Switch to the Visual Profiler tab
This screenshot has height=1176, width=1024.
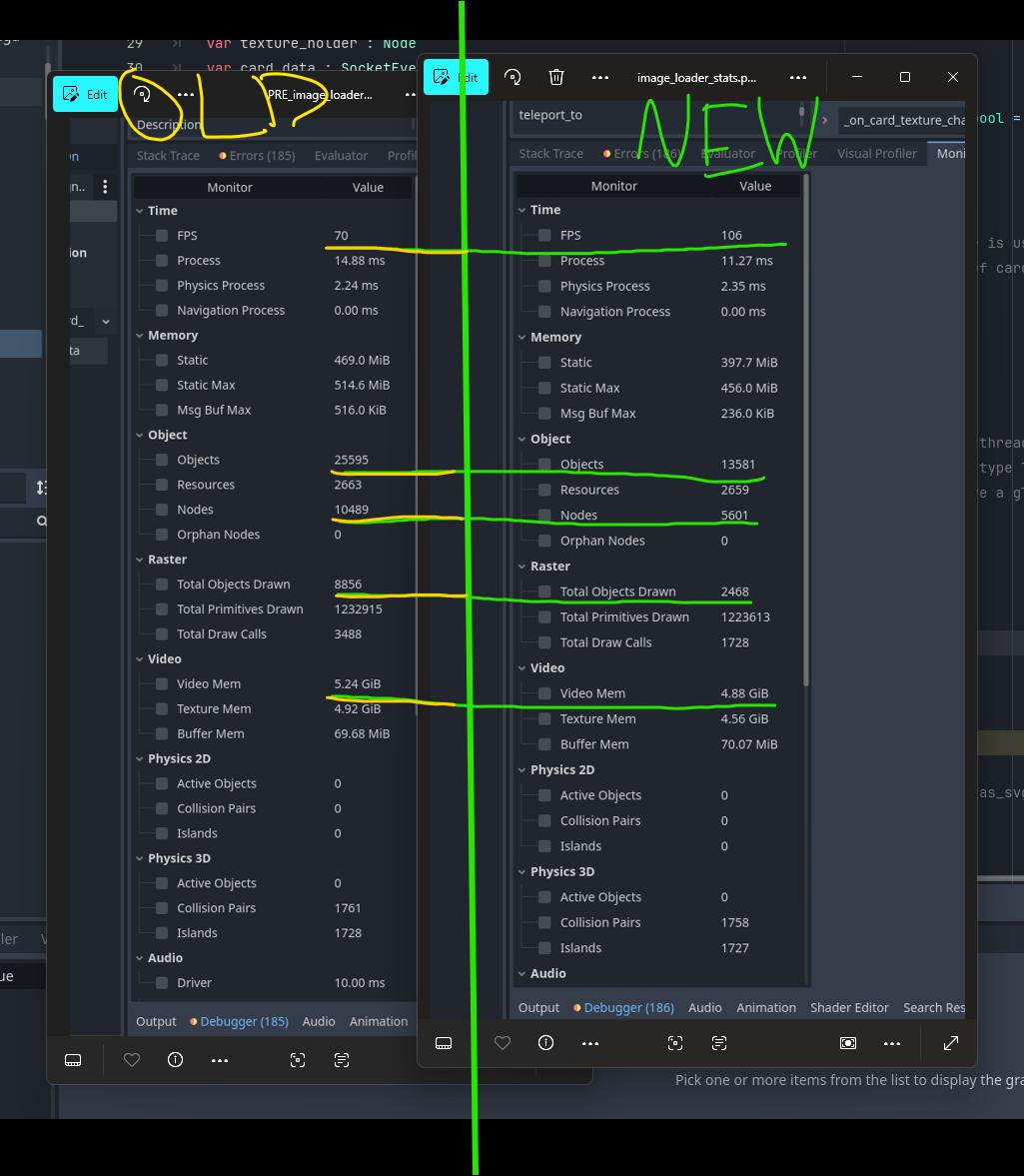[x=876, y=153]
